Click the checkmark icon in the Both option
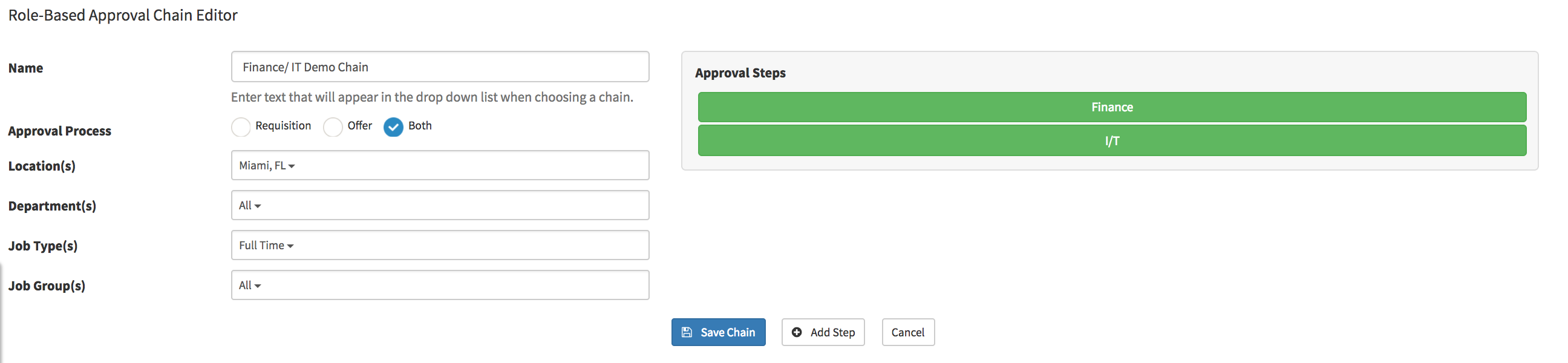1568x363 pixels. [393, 127]
